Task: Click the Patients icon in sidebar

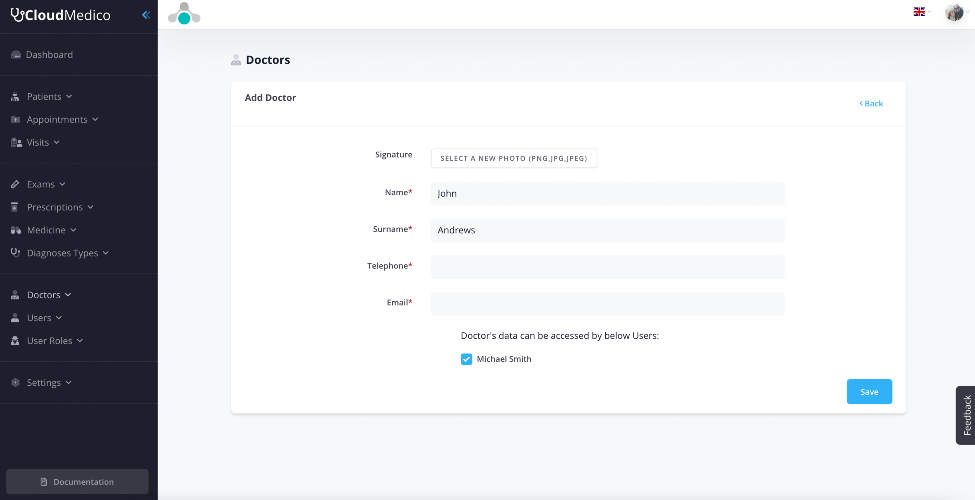Action: point(16,97)
